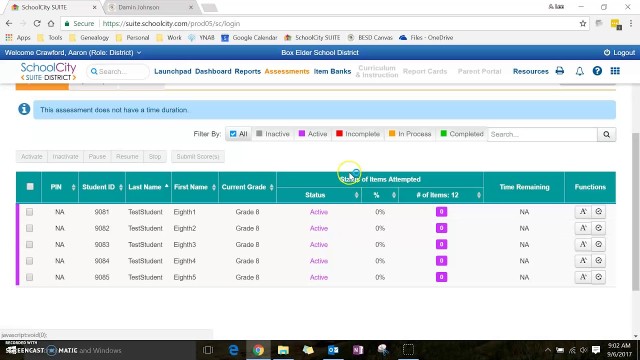Open Active status link for student 9083
This screenshot has height=360, width=640.
point(319,244)
